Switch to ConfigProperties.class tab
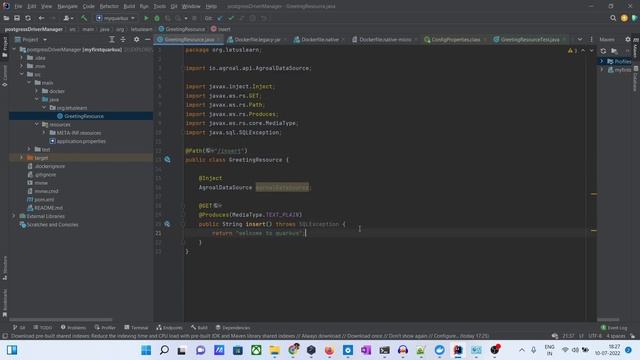Screen dimensions: 640x360 [x=456, y=40]
